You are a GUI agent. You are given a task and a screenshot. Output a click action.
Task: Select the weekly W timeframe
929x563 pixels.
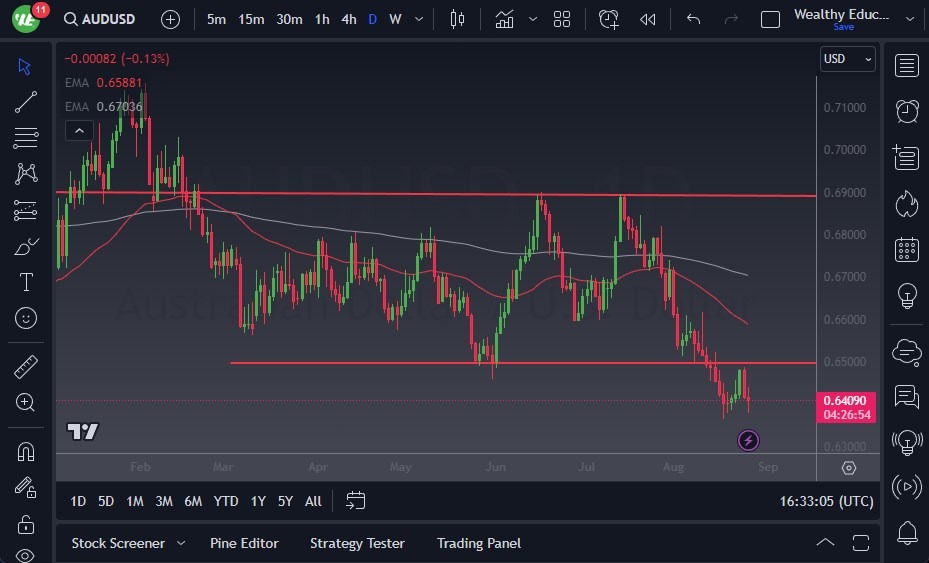click(395, 20)
